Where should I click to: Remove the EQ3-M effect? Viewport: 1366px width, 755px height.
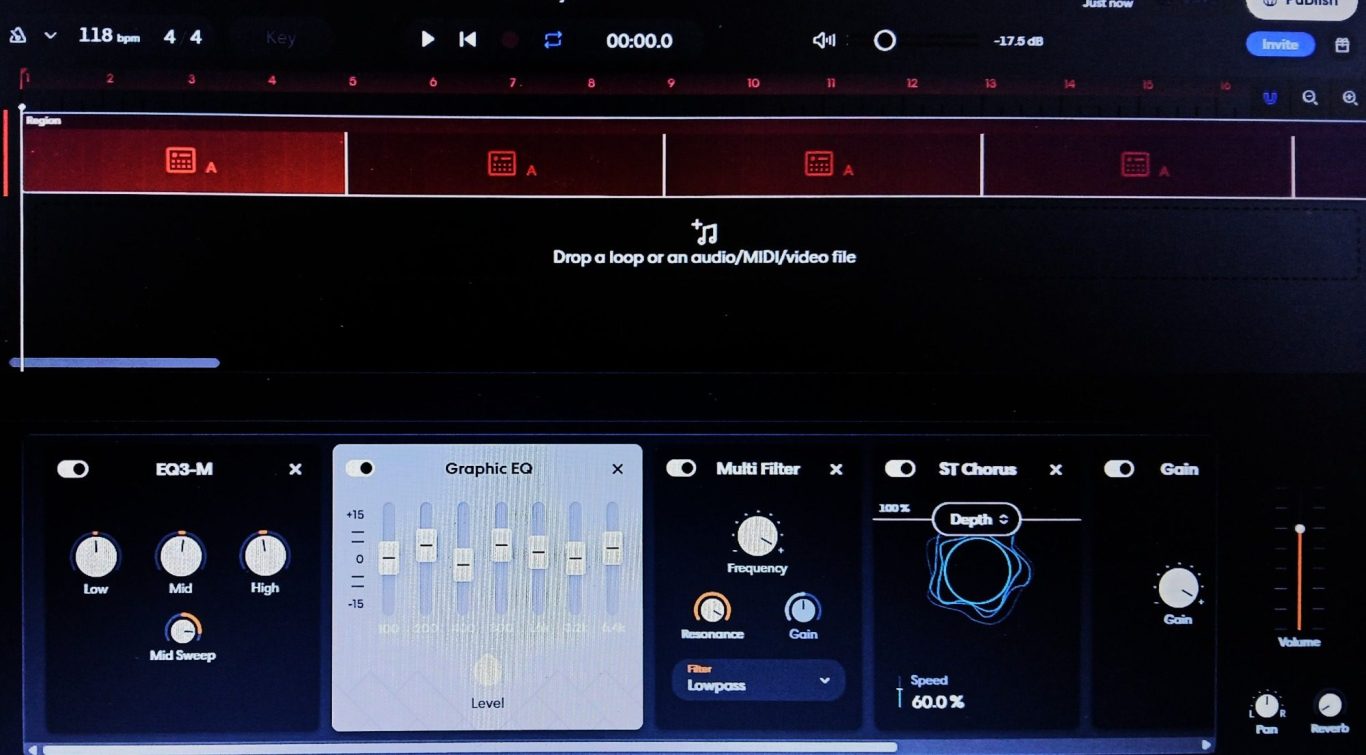click(x=295, y=469)
